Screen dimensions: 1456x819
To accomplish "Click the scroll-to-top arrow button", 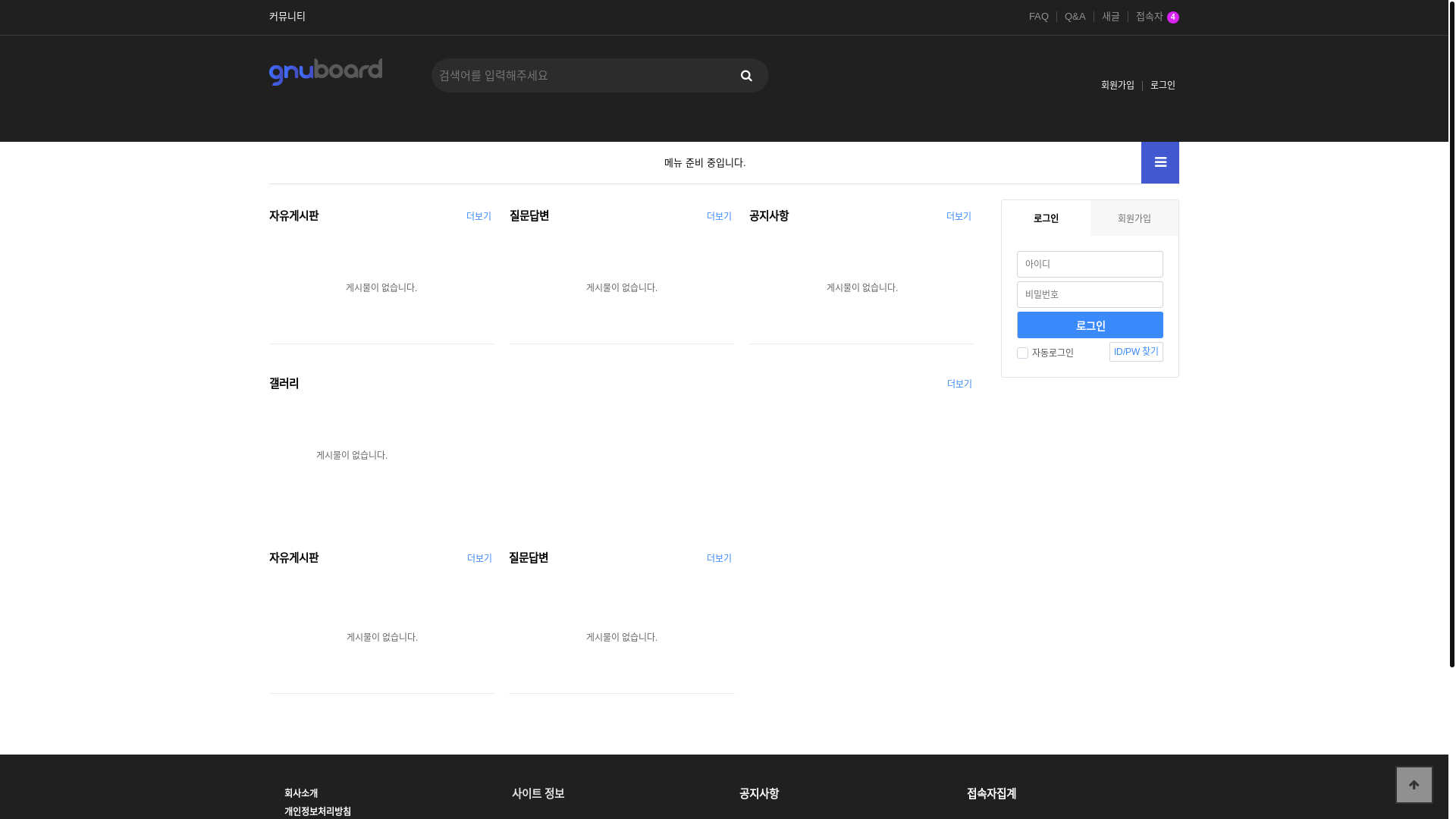I will coord(1414,785).
